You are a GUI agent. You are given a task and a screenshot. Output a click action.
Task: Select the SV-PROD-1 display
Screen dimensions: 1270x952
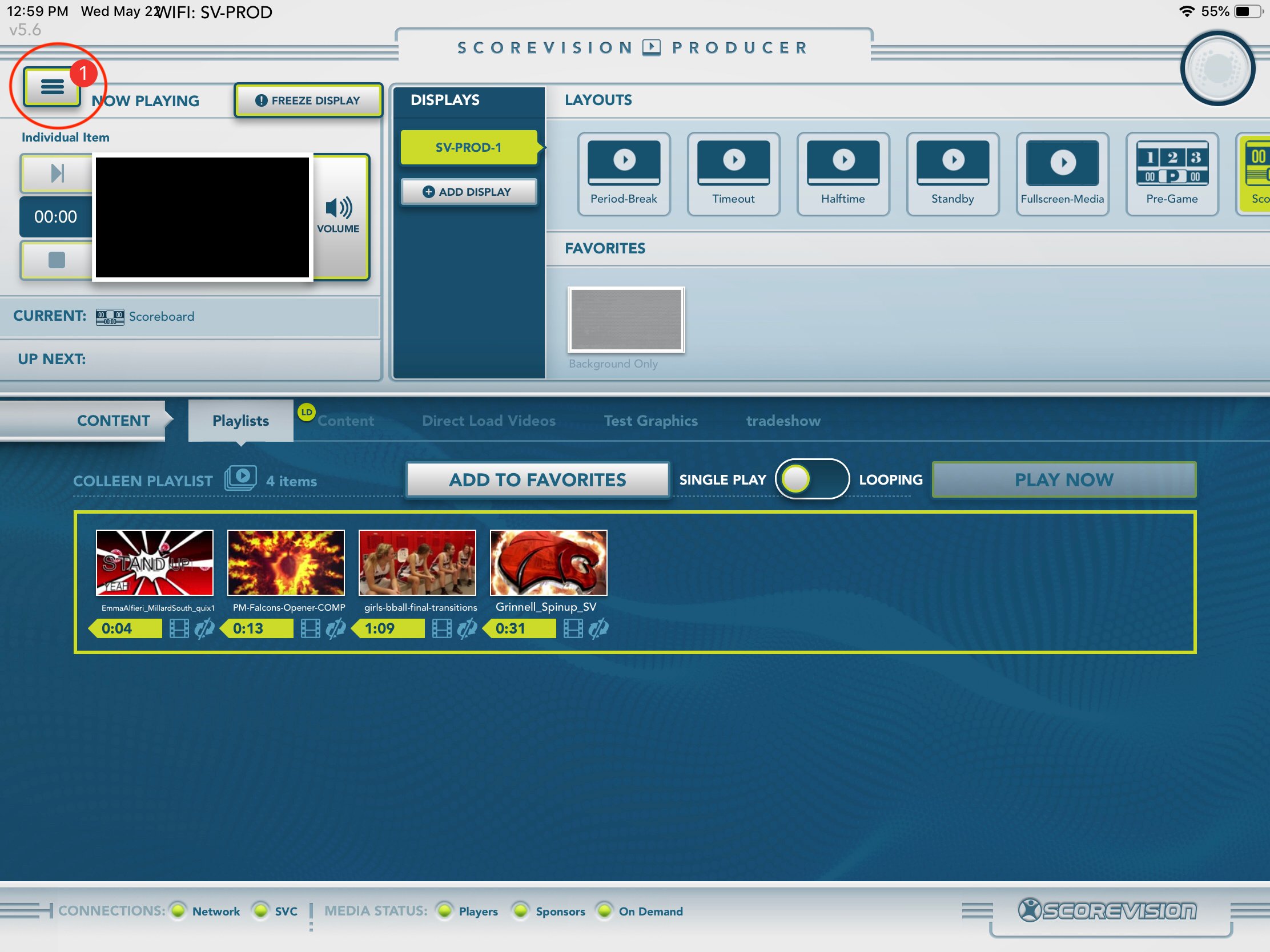(x=468, y=147)
